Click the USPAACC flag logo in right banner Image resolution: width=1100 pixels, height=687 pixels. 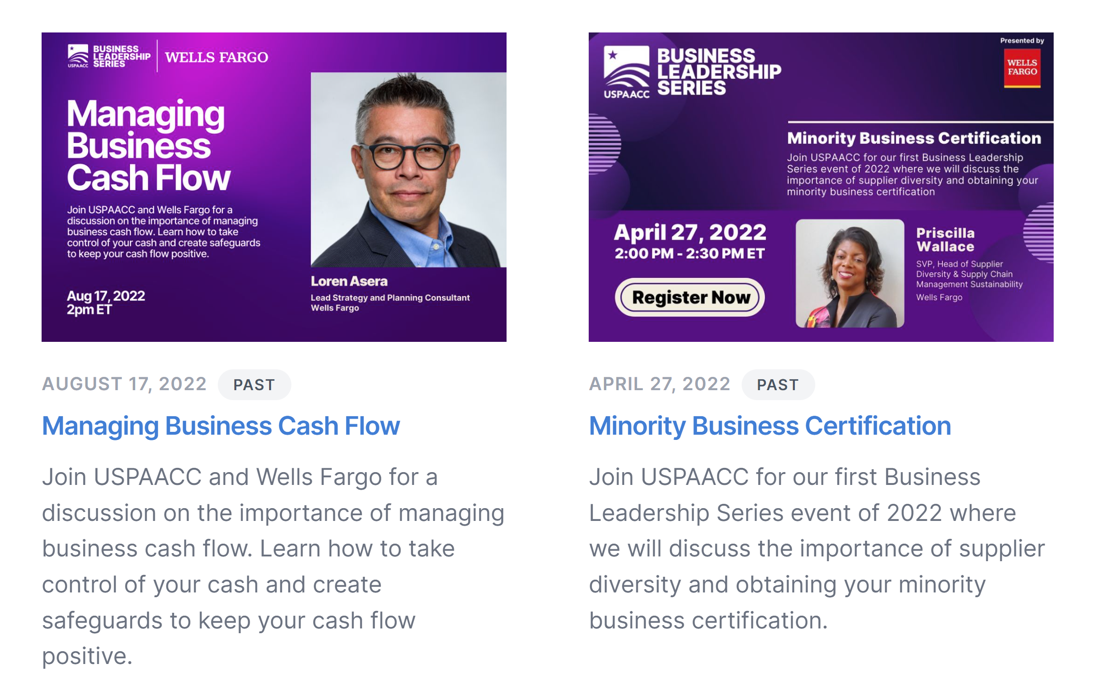pos(626,72)
